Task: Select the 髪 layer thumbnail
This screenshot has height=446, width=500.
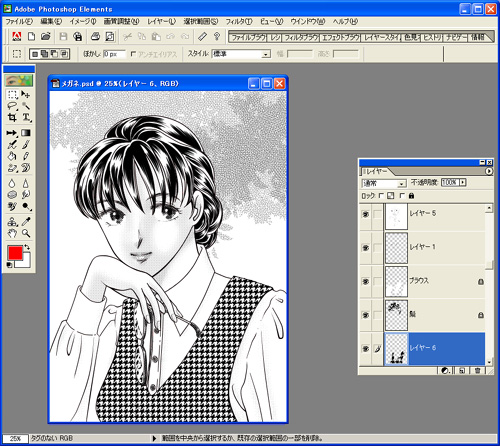Action: [x=396, y=315]
